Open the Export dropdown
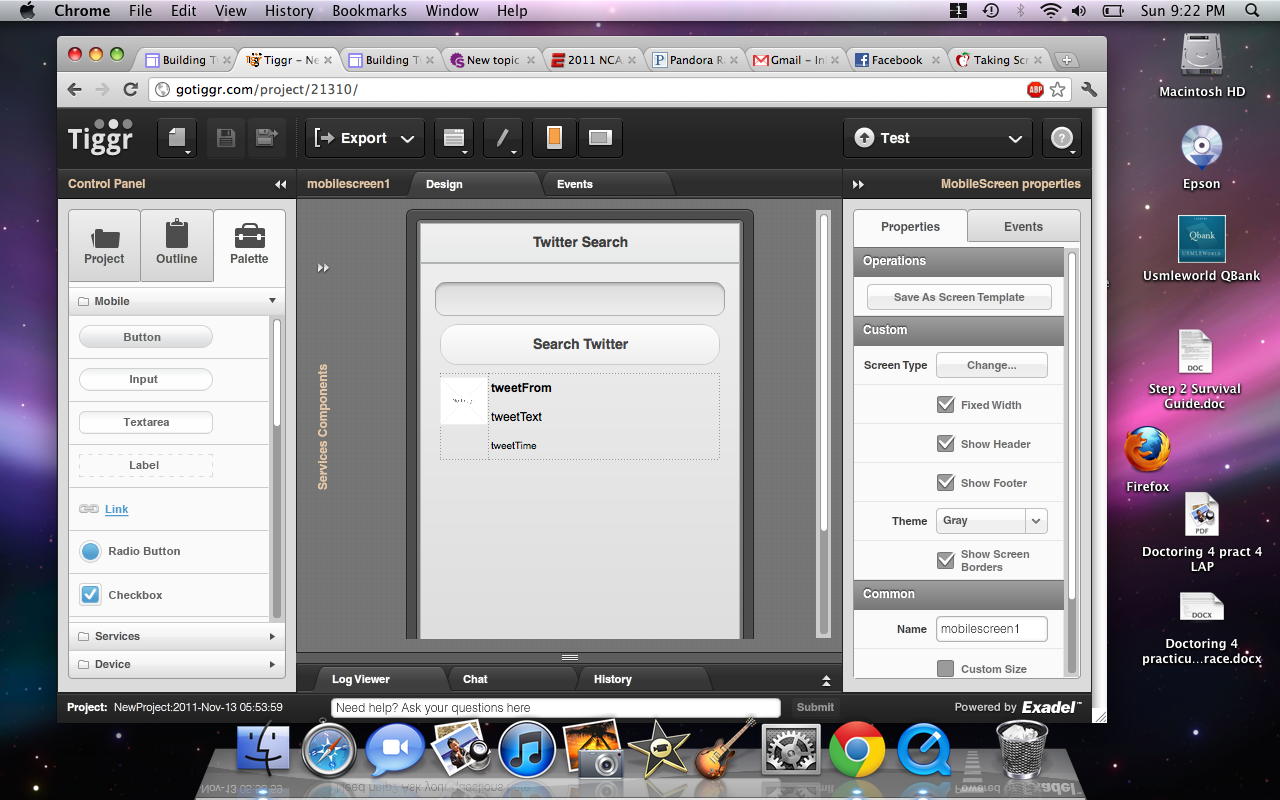The image size is (1280, 800). (365, 138)
